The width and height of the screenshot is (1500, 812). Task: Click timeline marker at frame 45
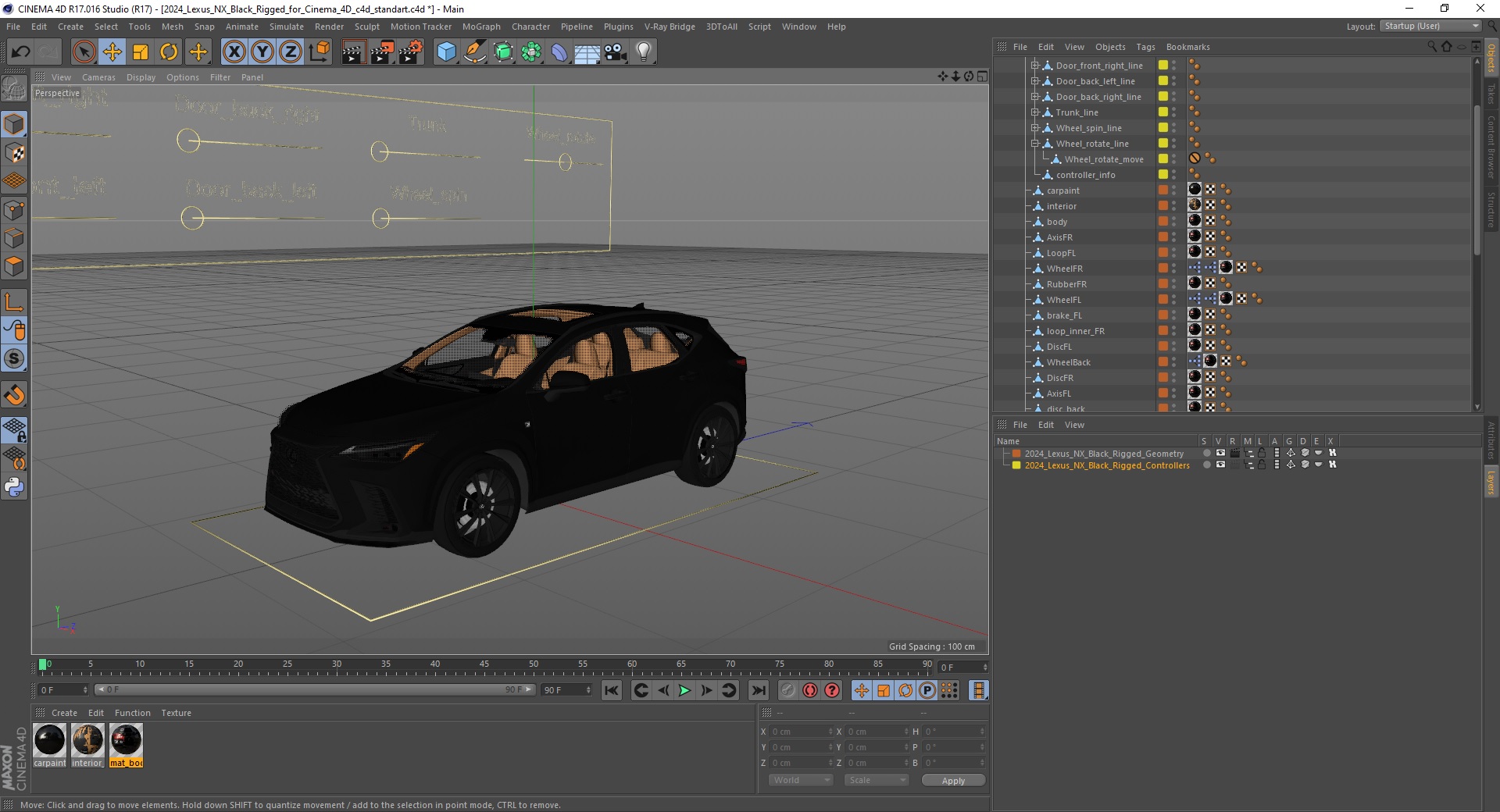[x=484, y=666]
